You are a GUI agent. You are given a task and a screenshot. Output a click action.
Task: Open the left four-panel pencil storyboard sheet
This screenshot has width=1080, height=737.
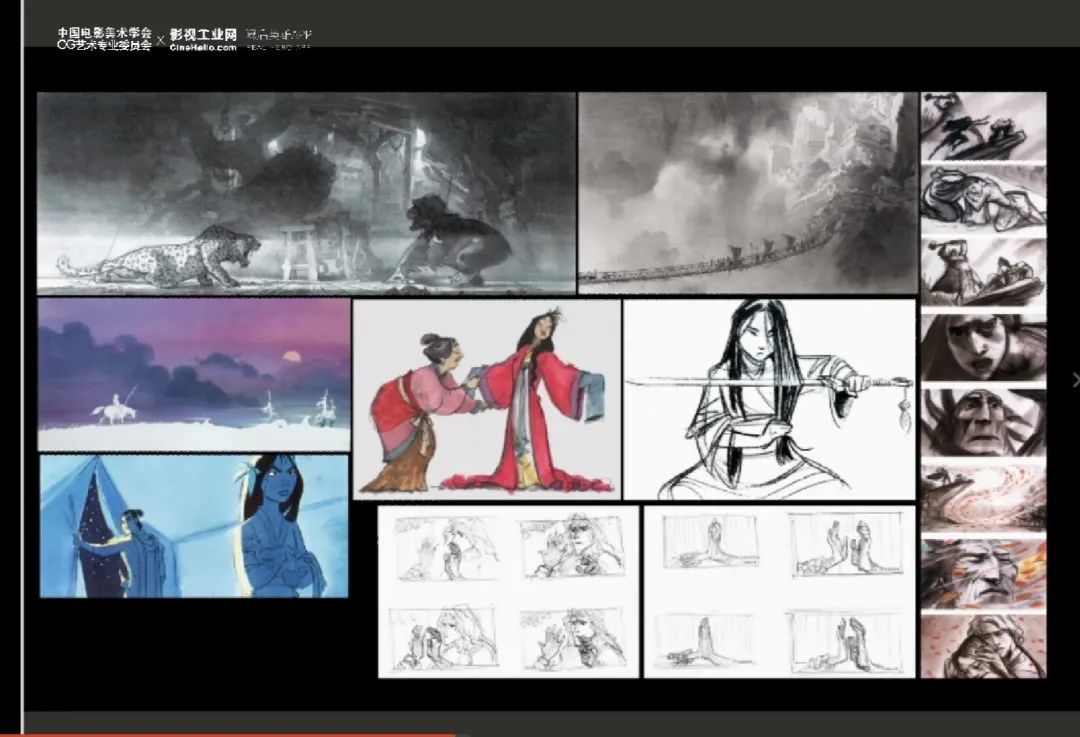click(x=508, y=592)
